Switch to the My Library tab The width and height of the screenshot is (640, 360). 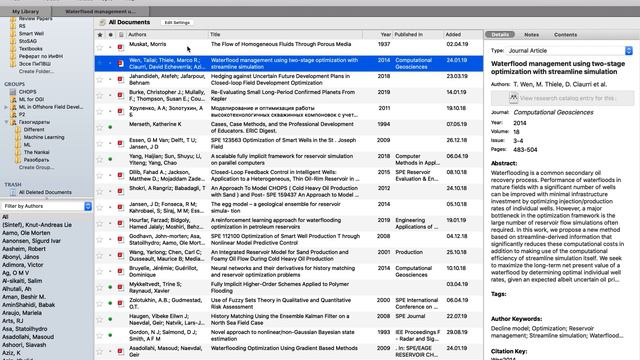26,11
